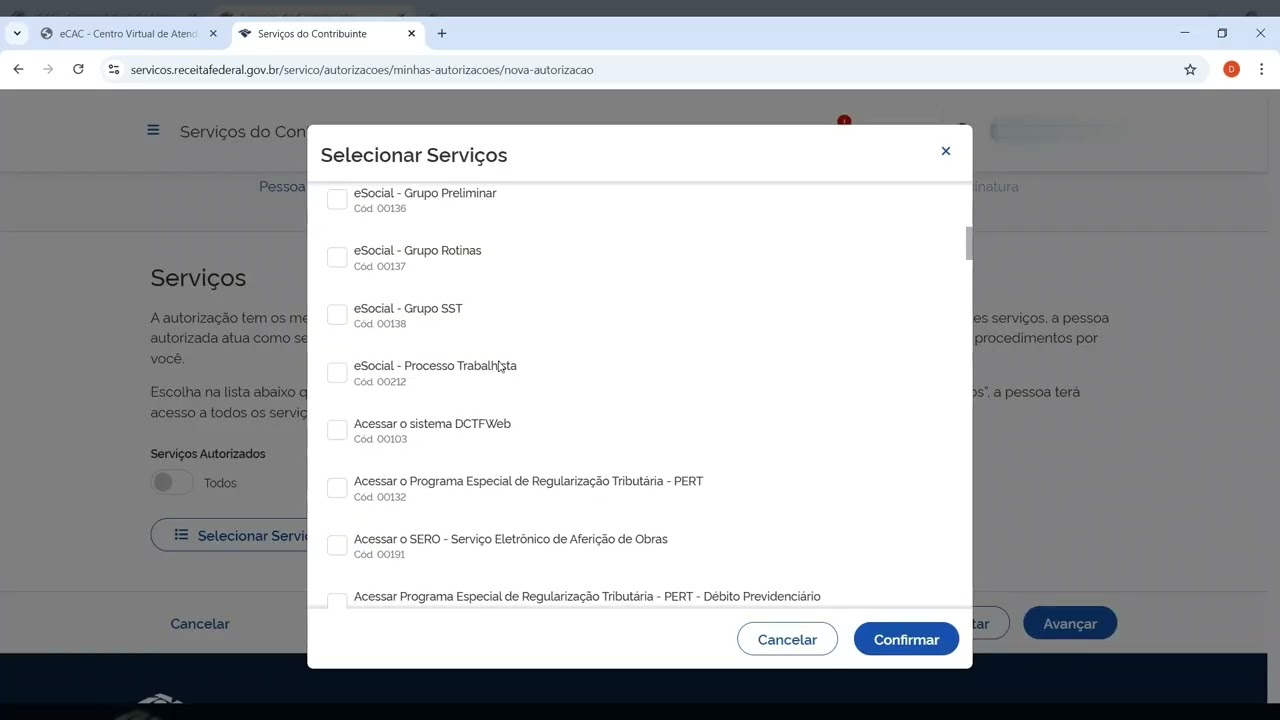This screenshot has width=1280, height=720.
Task: Click the page-level Cancelar link
Action: pyautogui.click(x=200, y=623)
